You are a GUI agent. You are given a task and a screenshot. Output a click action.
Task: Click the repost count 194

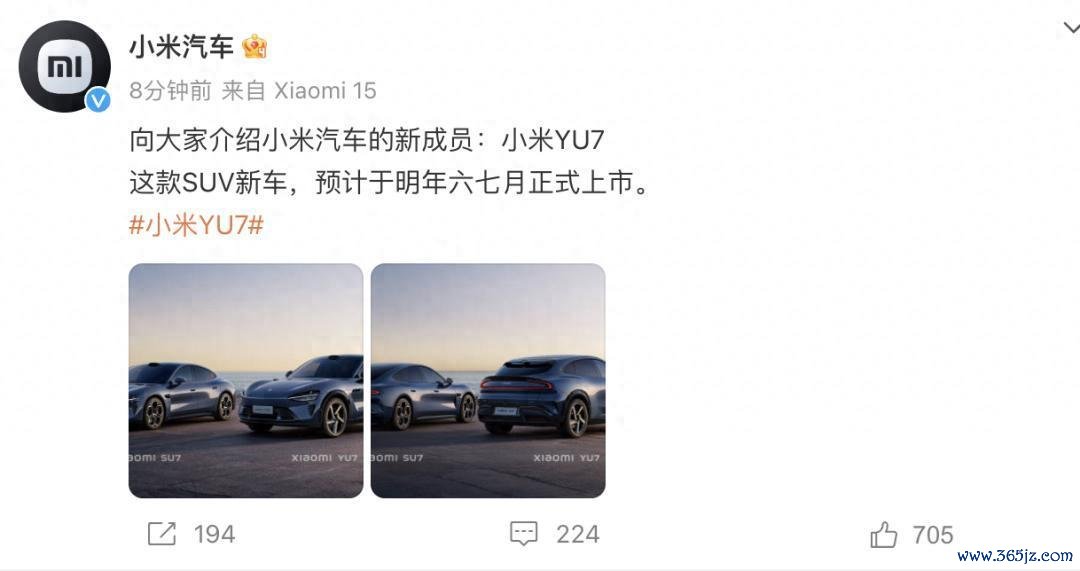coord(214,534)
